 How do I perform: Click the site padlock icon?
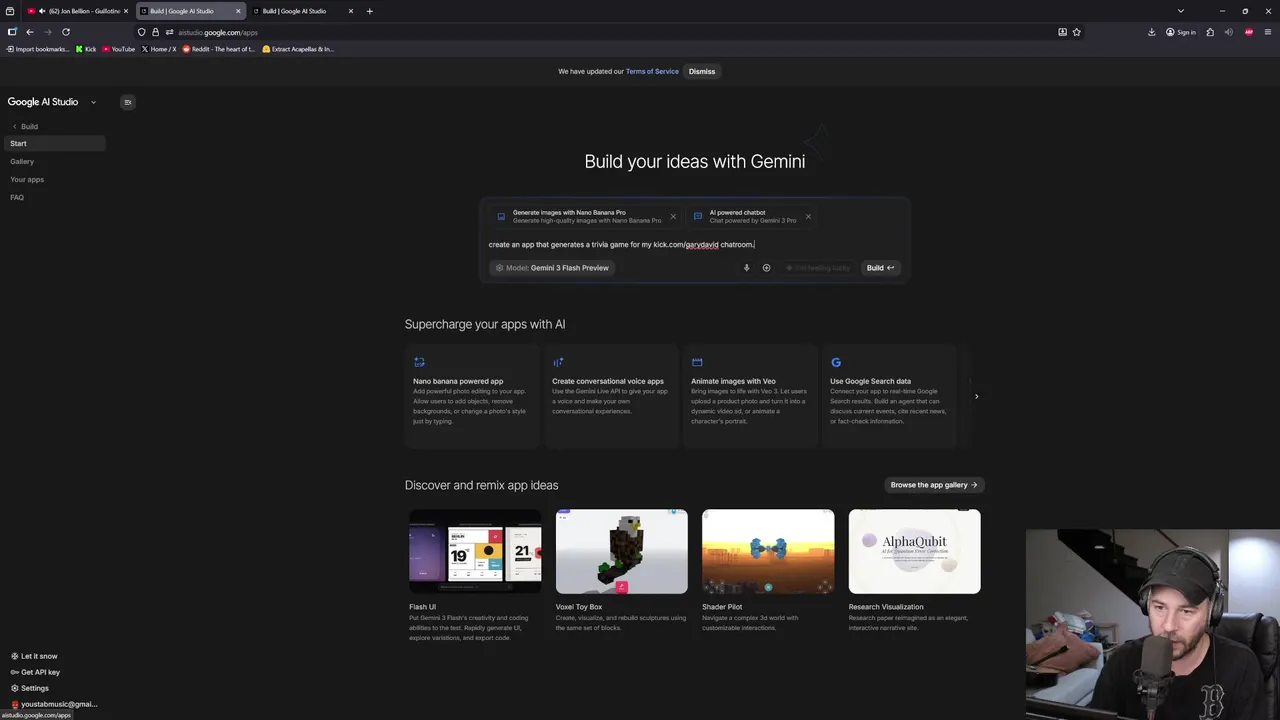coord(155,32)
